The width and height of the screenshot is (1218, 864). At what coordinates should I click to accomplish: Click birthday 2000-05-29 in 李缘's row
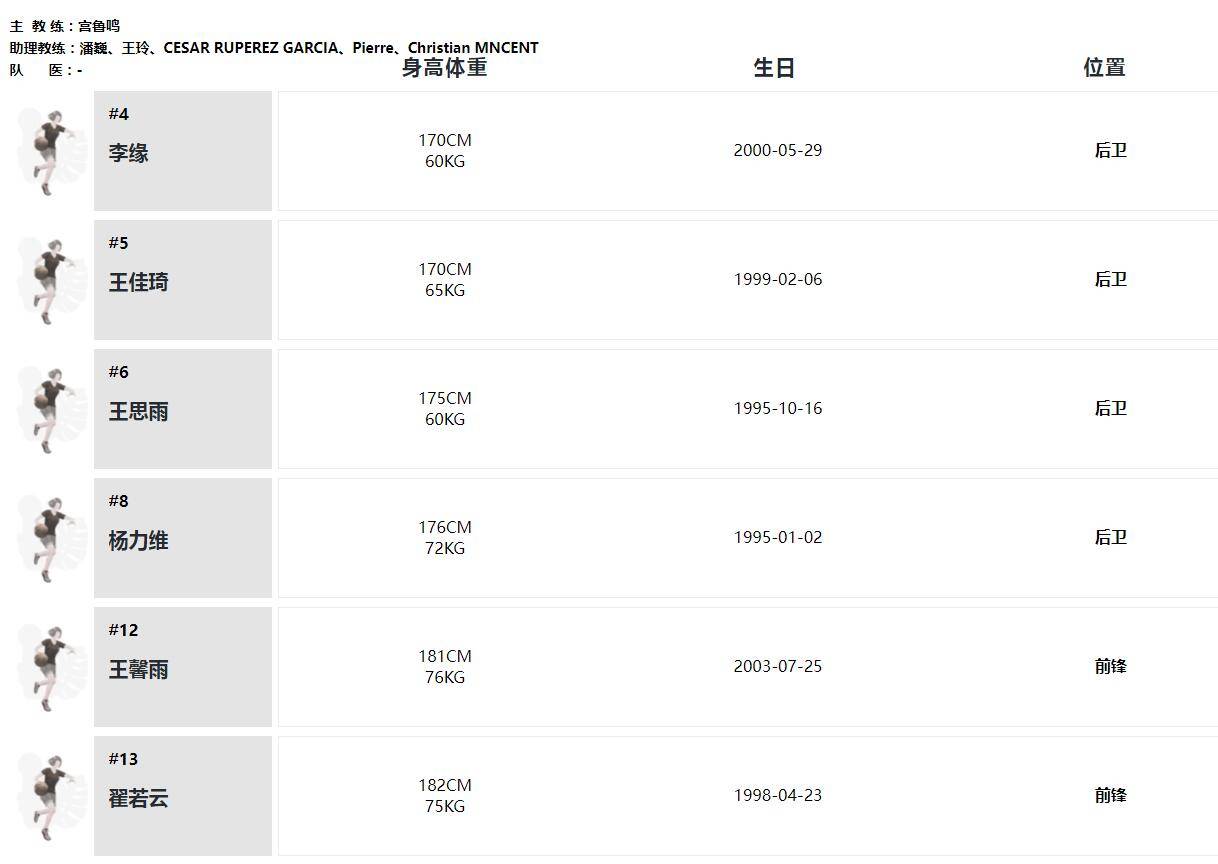[x=777, y=150]
